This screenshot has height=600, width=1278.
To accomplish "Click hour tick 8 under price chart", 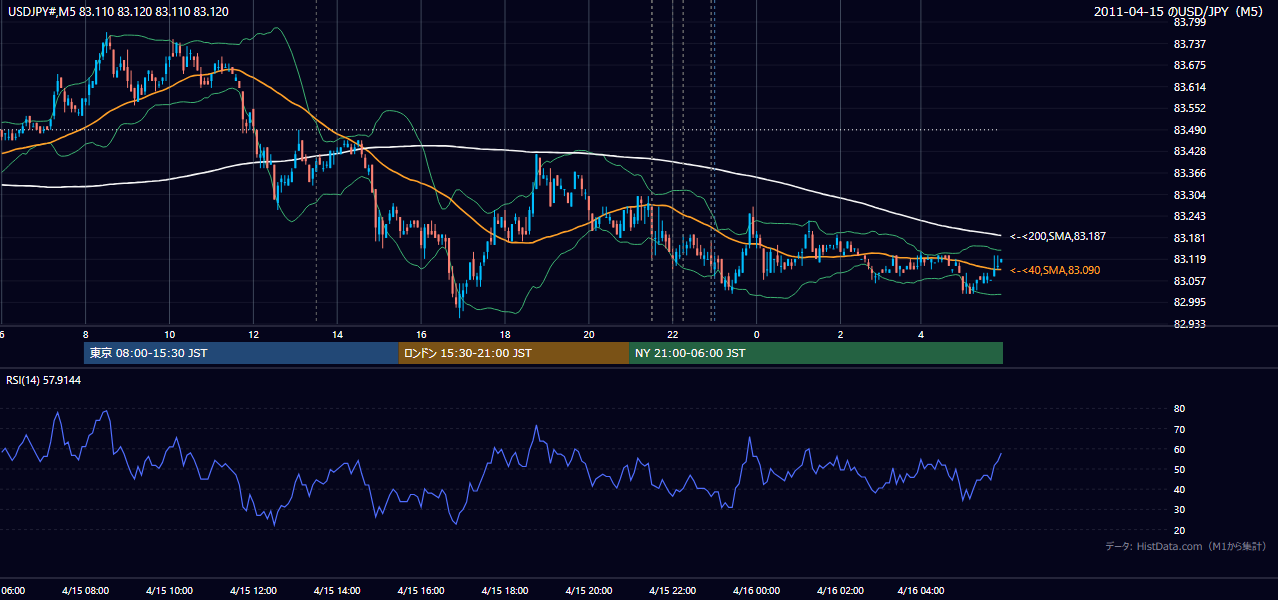I will tap(85, 335).
